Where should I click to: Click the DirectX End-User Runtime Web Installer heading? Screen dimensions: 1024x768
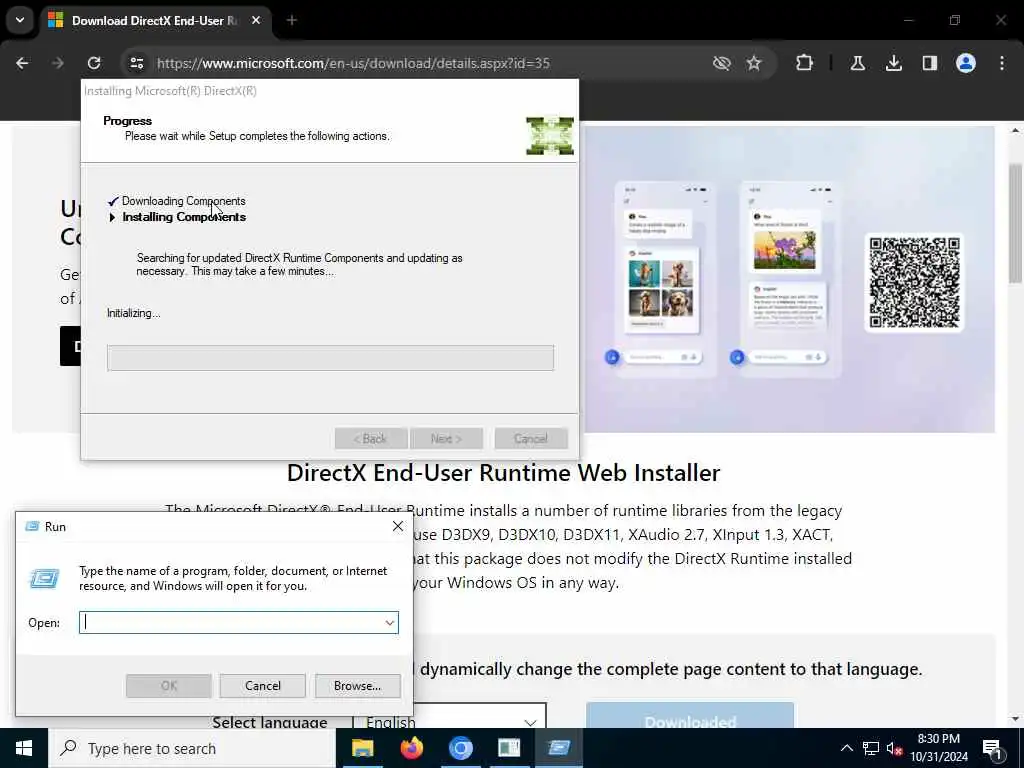[504, 473]
